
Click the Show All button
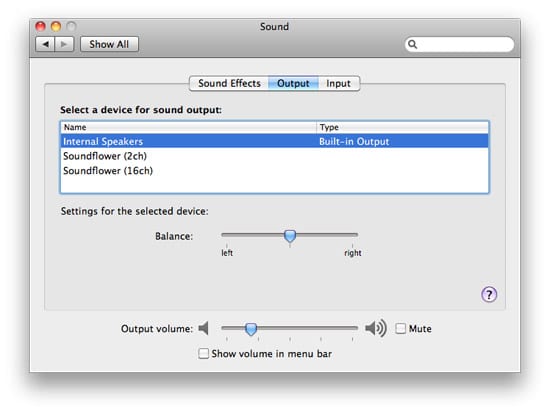[109, 44]
